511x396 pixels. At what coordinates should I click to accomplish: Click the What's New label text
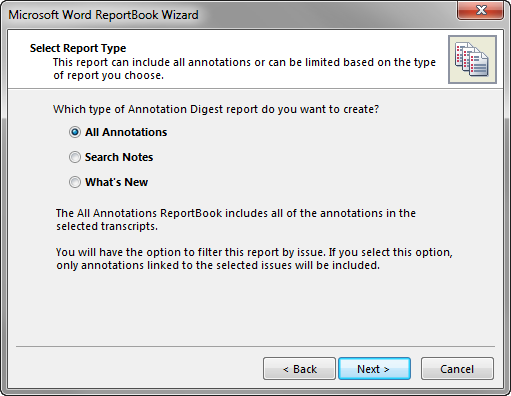click(117, 182)
